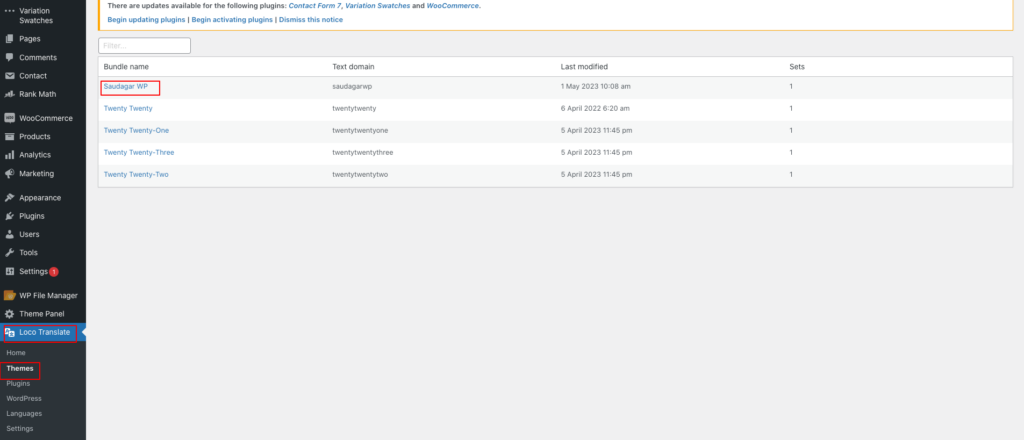Open the Analytics menu label
This screenshot has height=440, width=1024.
pyautogui.click(x=35, y=155)
